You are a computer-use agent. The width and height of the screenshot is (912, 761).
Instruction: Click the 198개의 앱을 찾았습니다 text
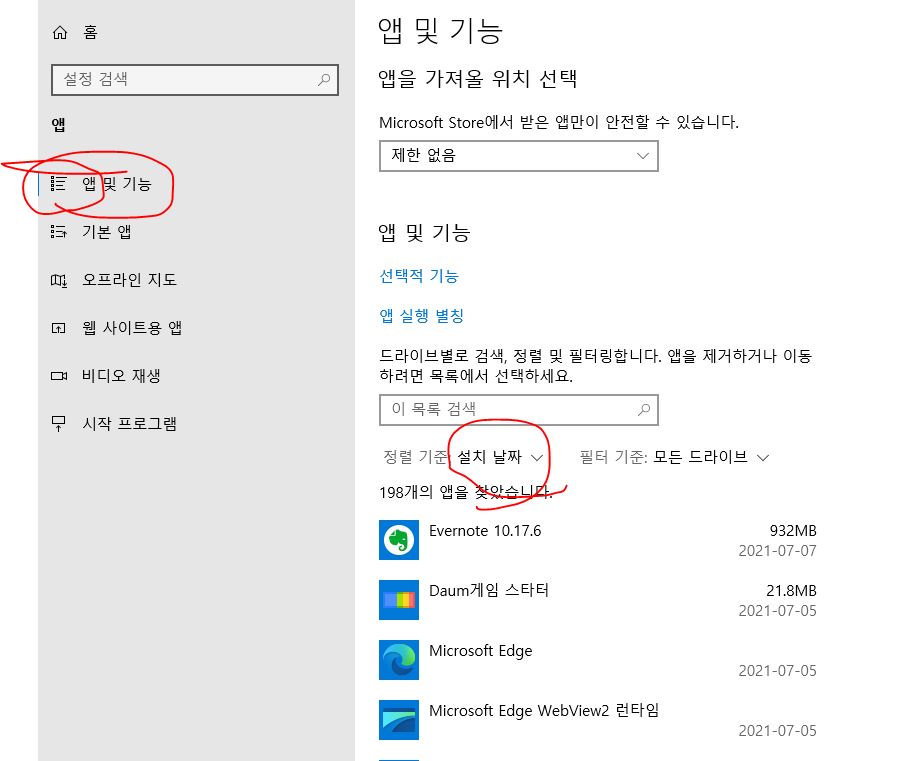[x=466, y=492]
